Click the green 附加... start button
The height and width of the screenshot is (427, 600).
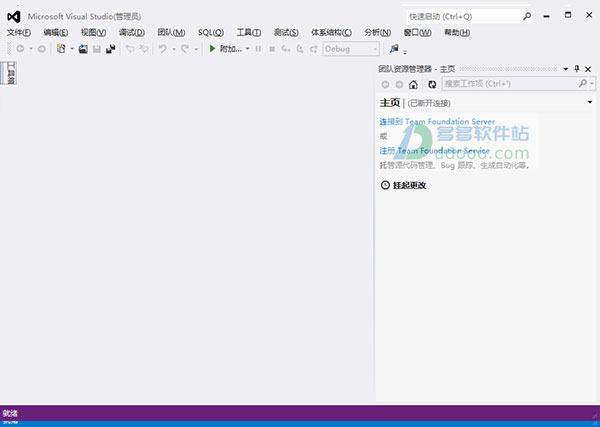tap(225, 49)
